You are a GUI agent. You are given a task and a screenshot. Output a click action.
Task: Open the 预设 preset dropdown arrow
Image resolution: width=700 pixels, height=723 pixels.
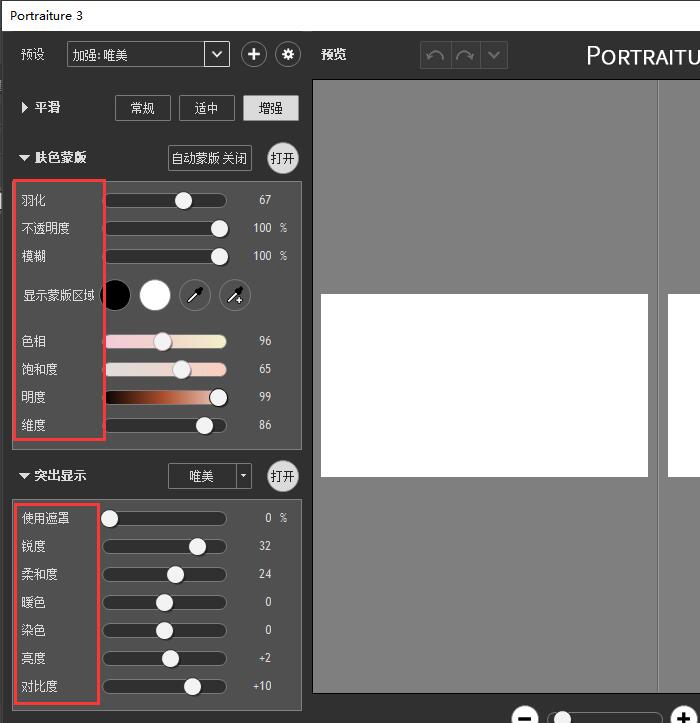point(217,54)
